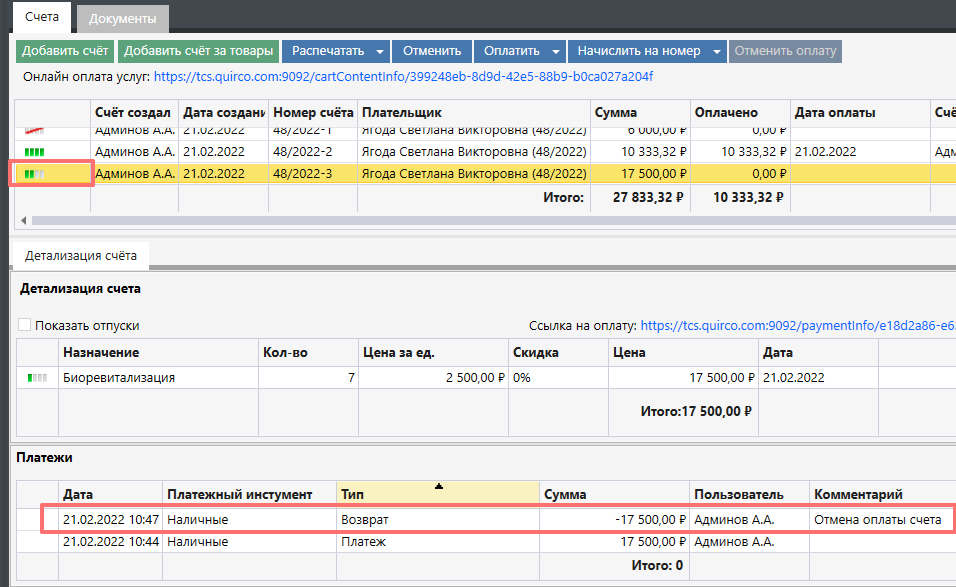Click the status icon next to Биоревитализация
The height and width of the screenshot is (587, 956).
click(37, 378)
